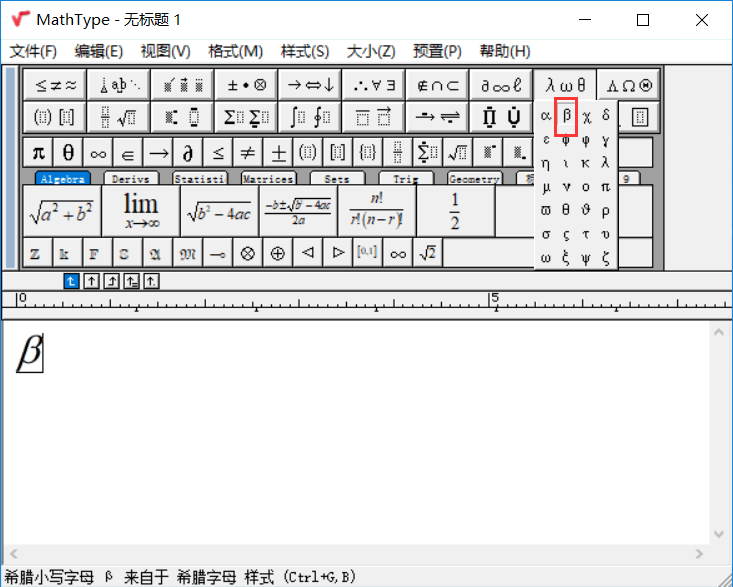Open the summation templates palette
Screen dimensions: 733x587
coord(245,117)
